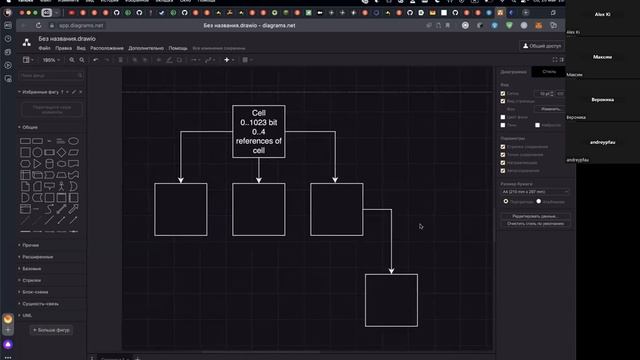The width and height of the screenshot is (640, 360).
Task: Open the table insert dropdown
Action: pos(247,60)
